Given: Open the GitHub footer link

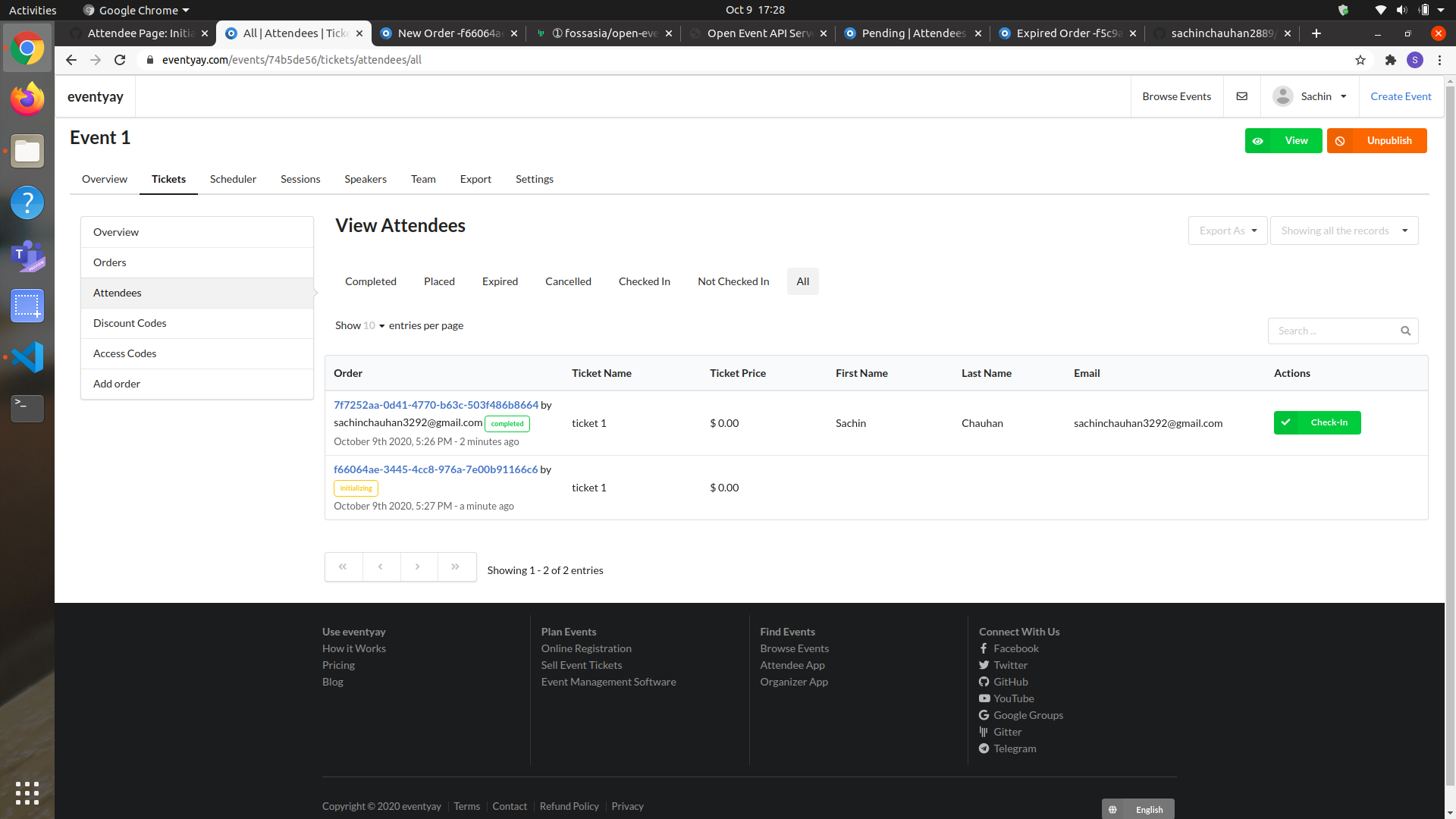Looking at the screenshot, I should point(1010,682).
